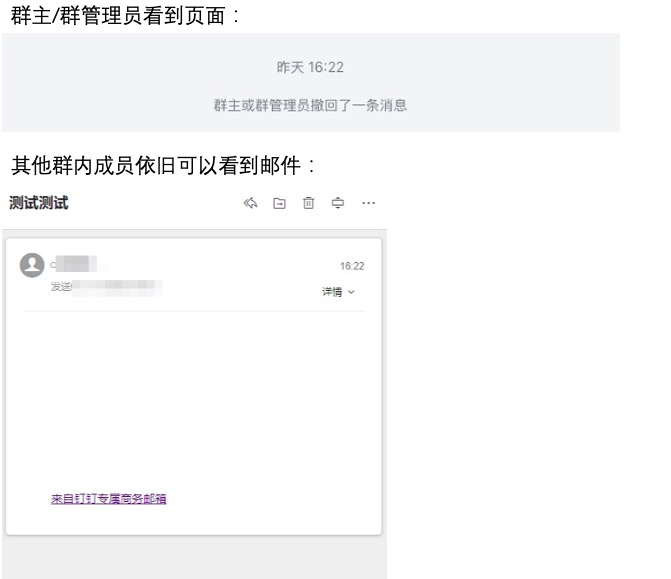The image size is (671, 579).
Task: Move email to folder icon
Action: pyautogui.click(x=279, y=203)
